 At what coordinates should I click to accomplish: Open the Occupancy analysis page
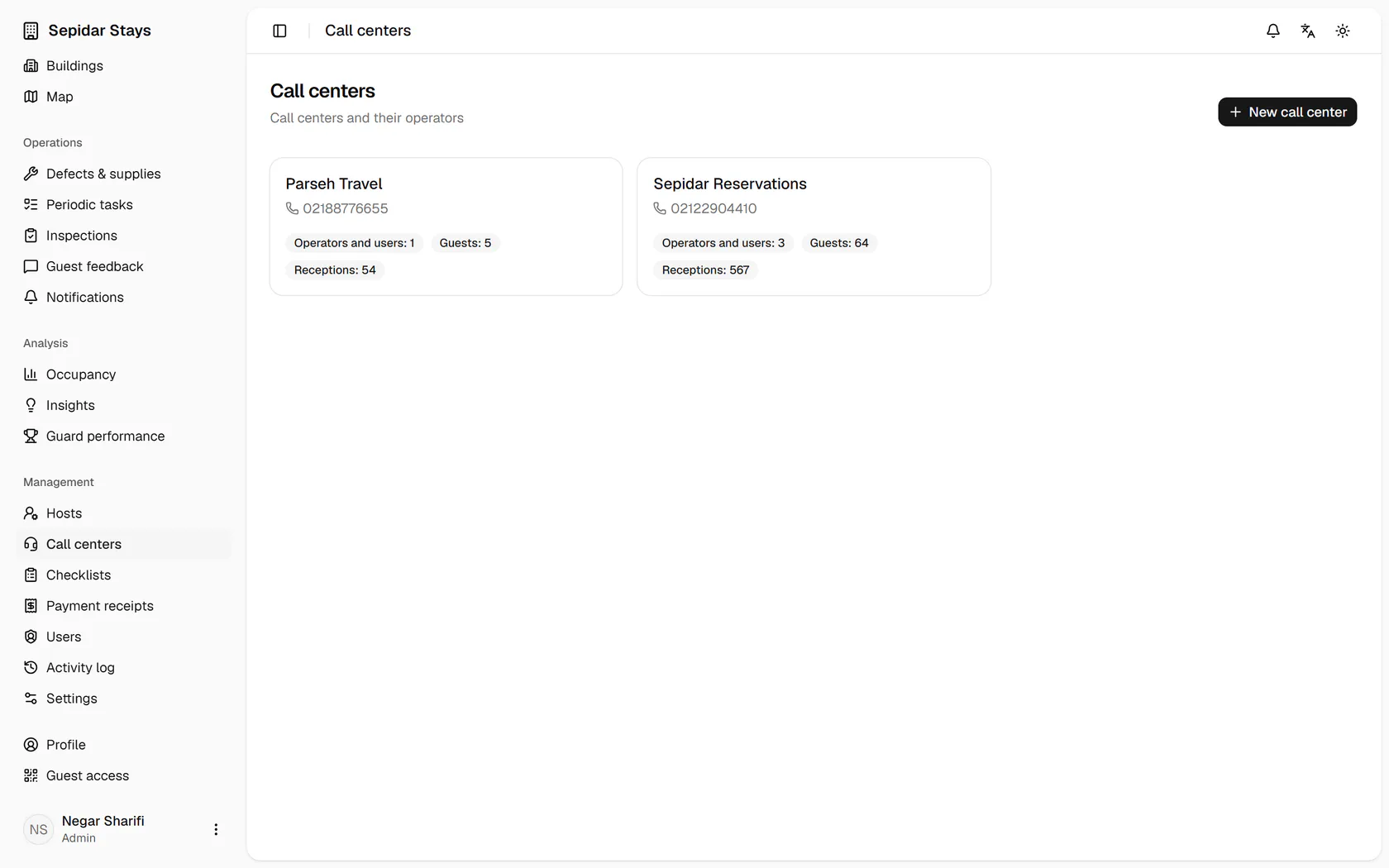[x=124, y=374]
